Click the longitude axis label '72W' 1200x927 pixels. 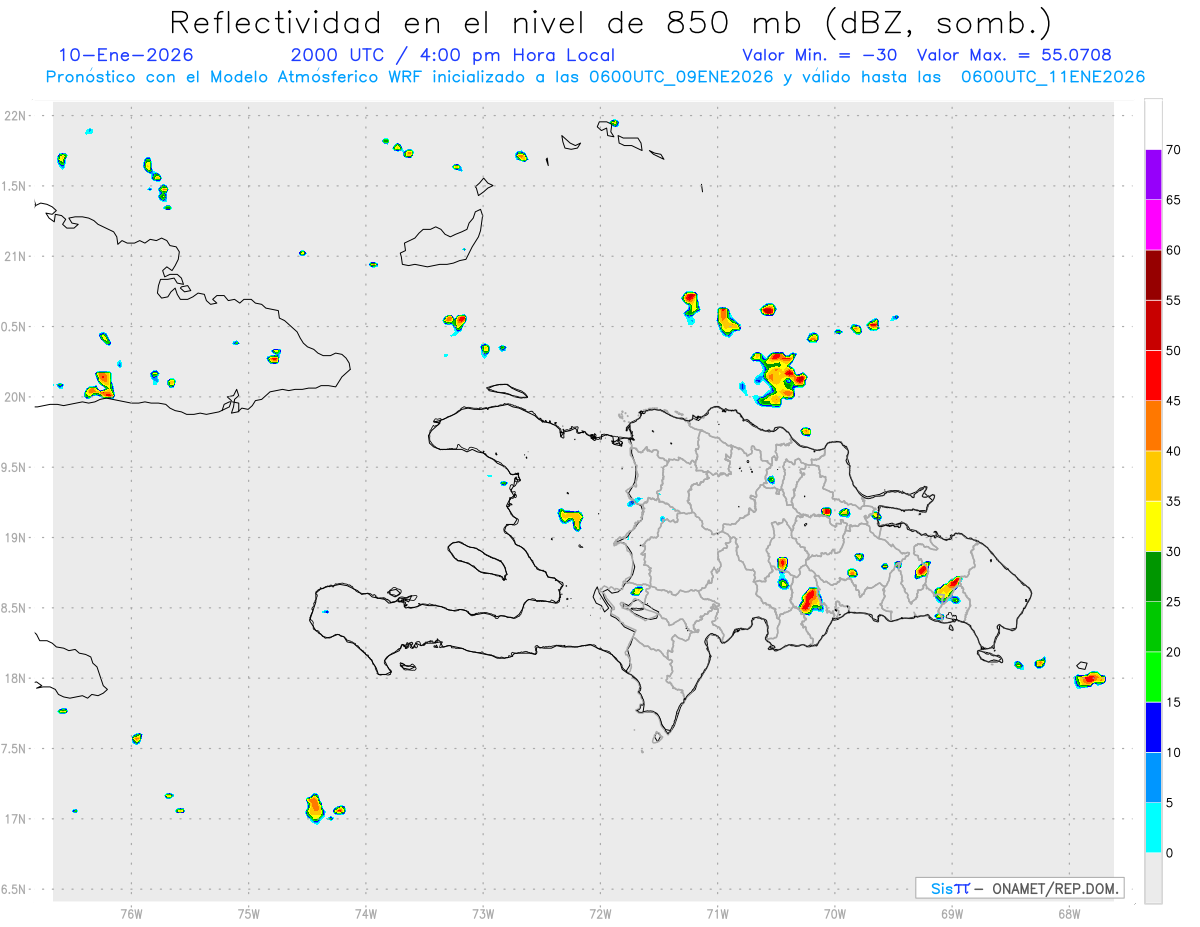pos(600,913)
